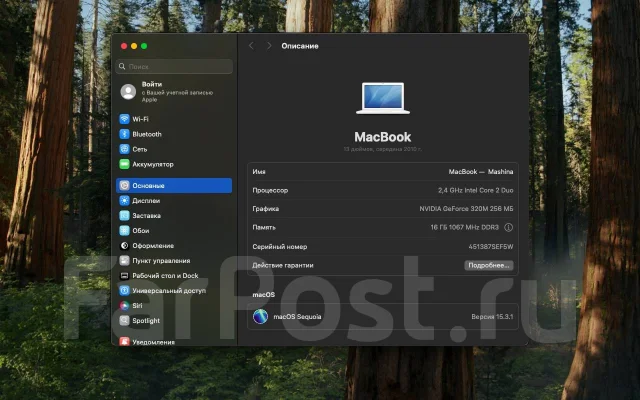Open Bluetooth icon in sidebar
The height and width of the screenshot is (400, 640).
[x=124, y=134]
